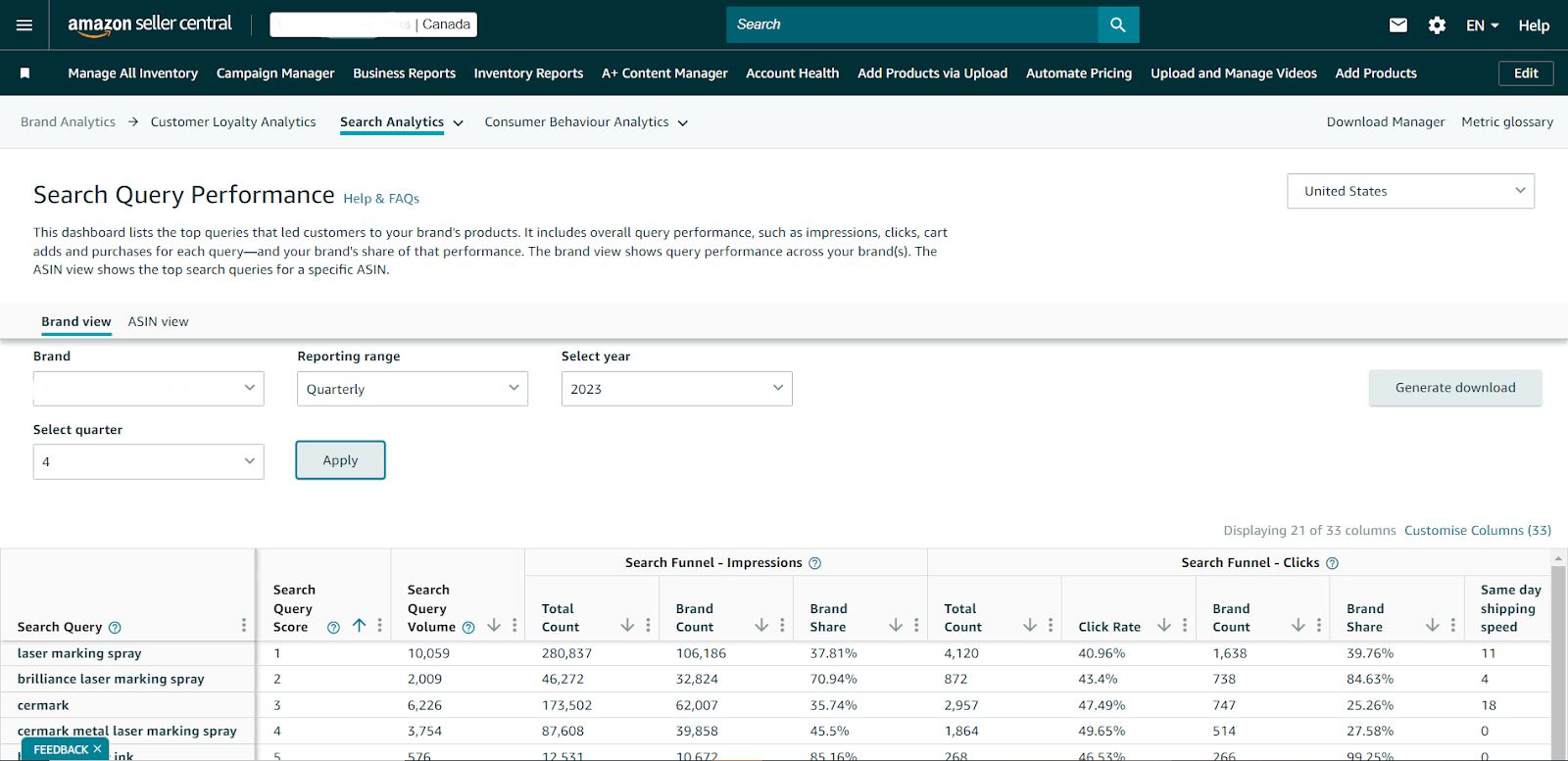1568x761 pixels.
Task: Sort by Clicks Brand Share arrow
Action: tap(1433, 626)
